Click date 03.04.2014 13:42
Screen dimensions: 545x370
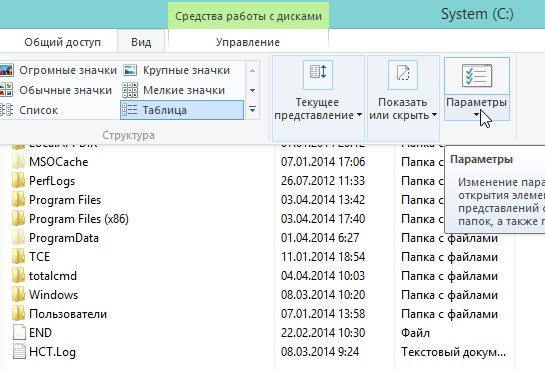[x=323, y=200]
